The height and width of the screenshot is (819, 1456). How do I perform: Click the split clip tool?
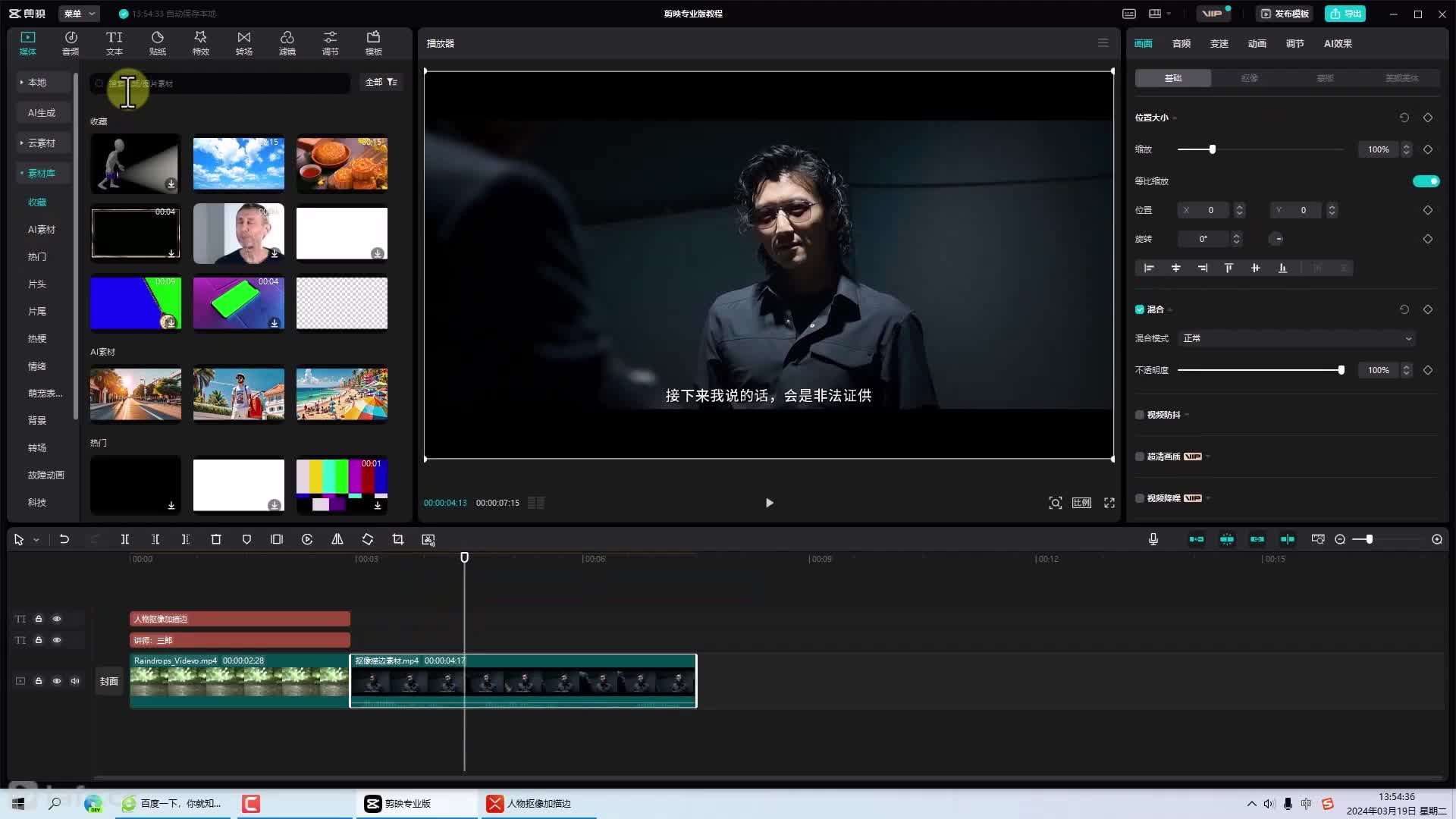[x=125, y=539]
